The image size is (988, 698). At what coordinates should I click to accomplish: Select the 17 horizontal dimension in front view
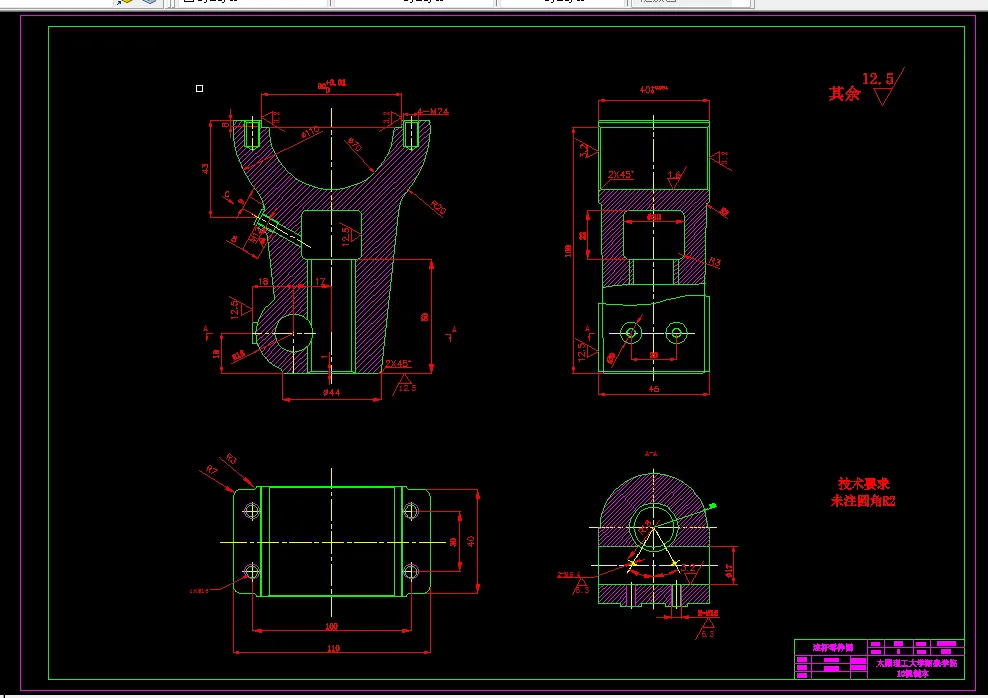[x=320, y=282]
